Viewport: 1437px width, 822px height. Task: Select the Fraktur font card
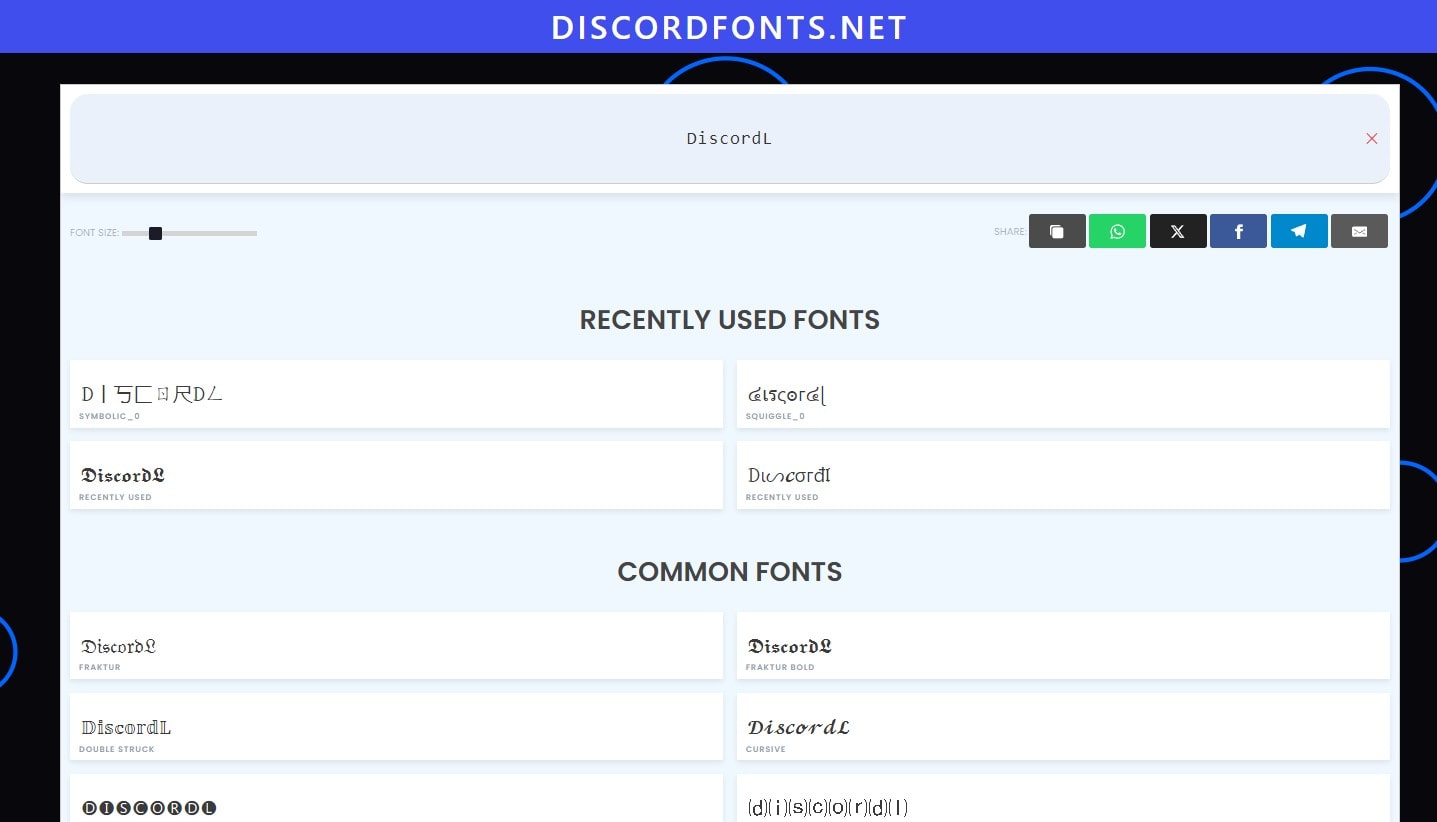[396, 646]
